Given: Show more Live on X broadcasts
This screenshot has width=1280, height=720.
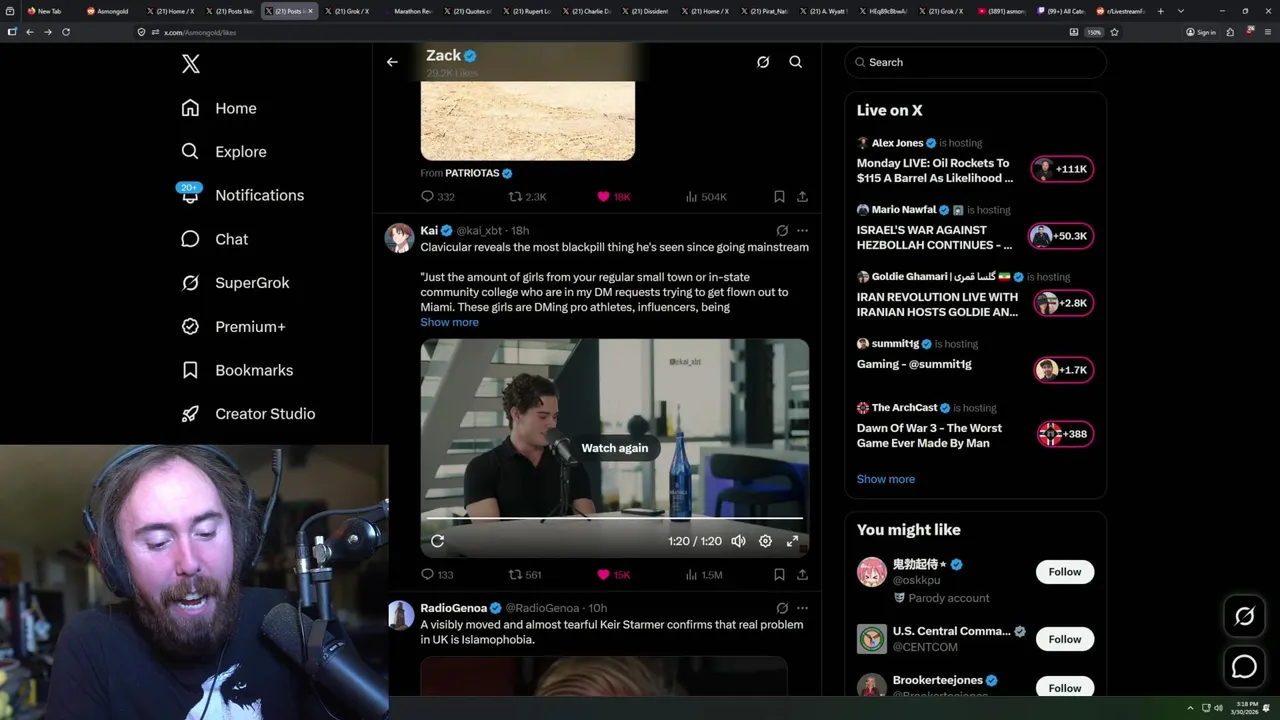Looking at the screenshot, I should pos(886,479).
